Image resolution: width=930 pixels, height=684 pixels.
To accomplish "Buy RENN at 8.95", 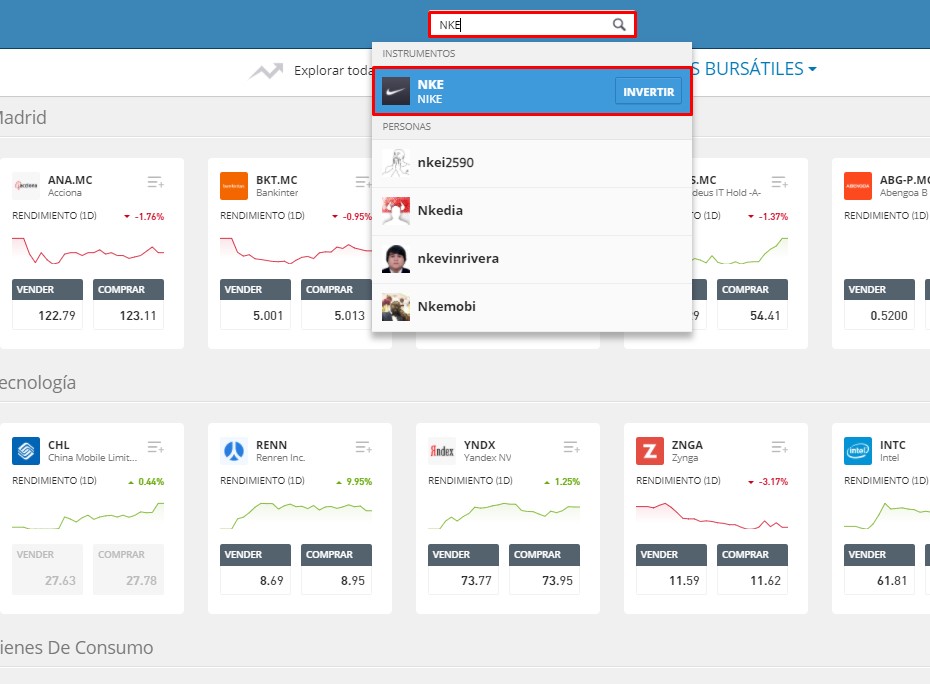I will (x=336, y=569).
